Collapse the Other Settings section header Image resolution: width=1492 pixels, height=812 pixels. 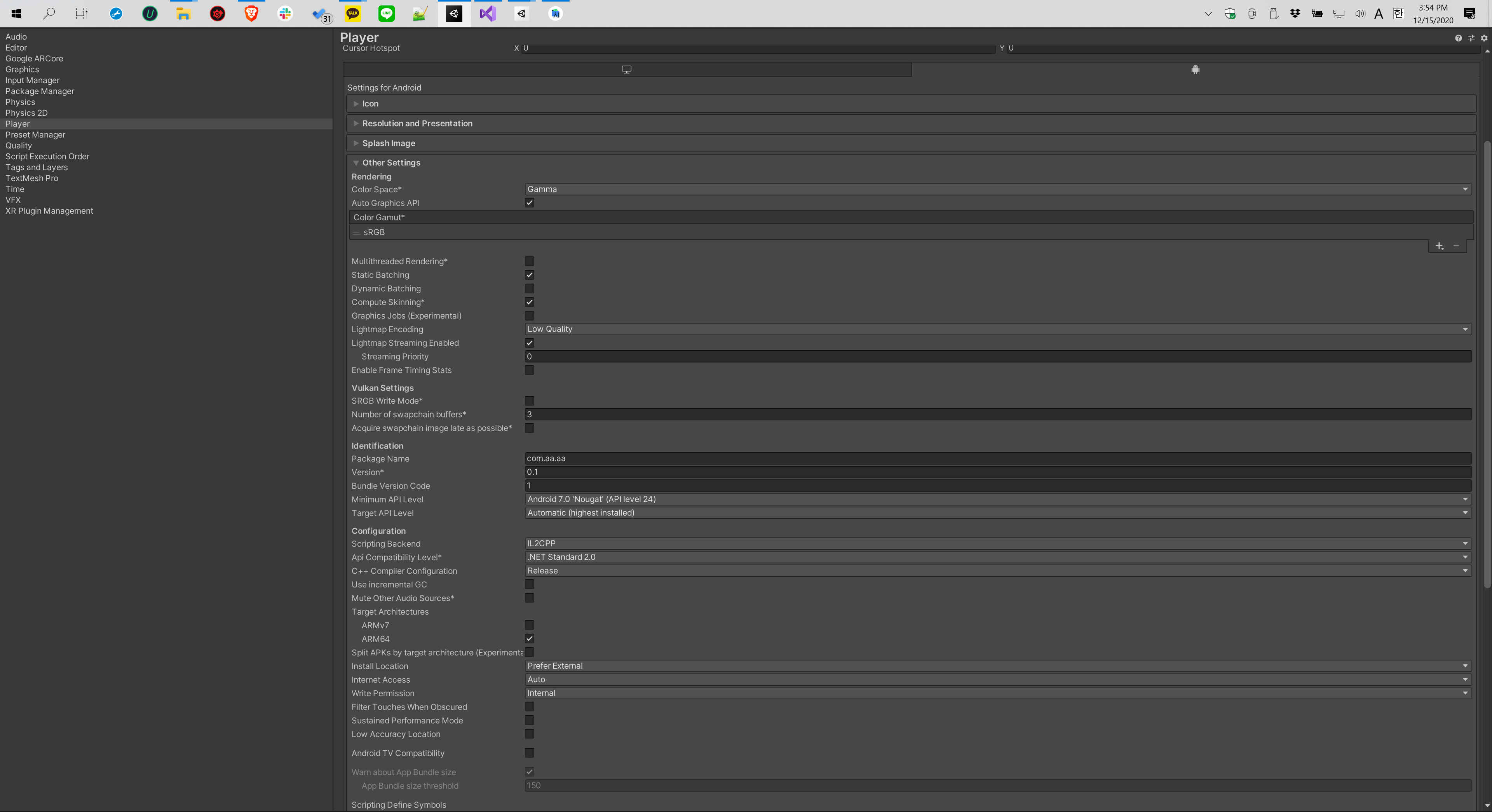(x=391, y=163)
